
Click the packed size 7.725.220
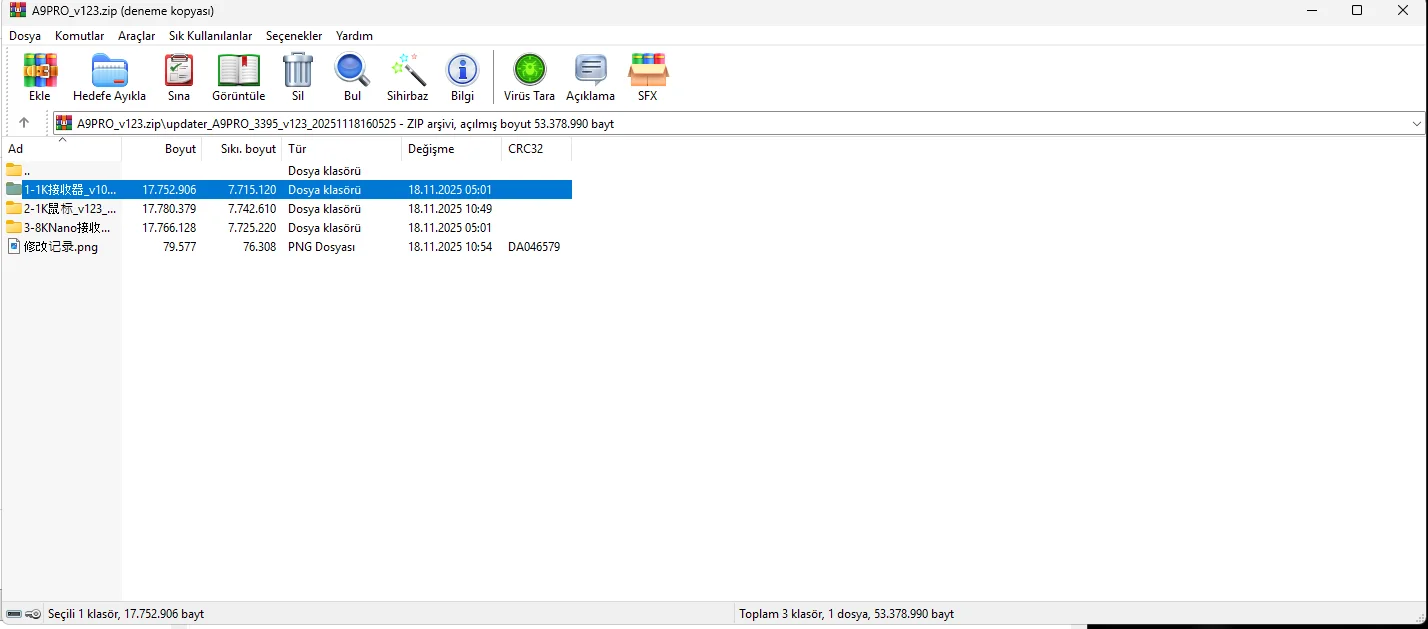click(x=252, y=227)
